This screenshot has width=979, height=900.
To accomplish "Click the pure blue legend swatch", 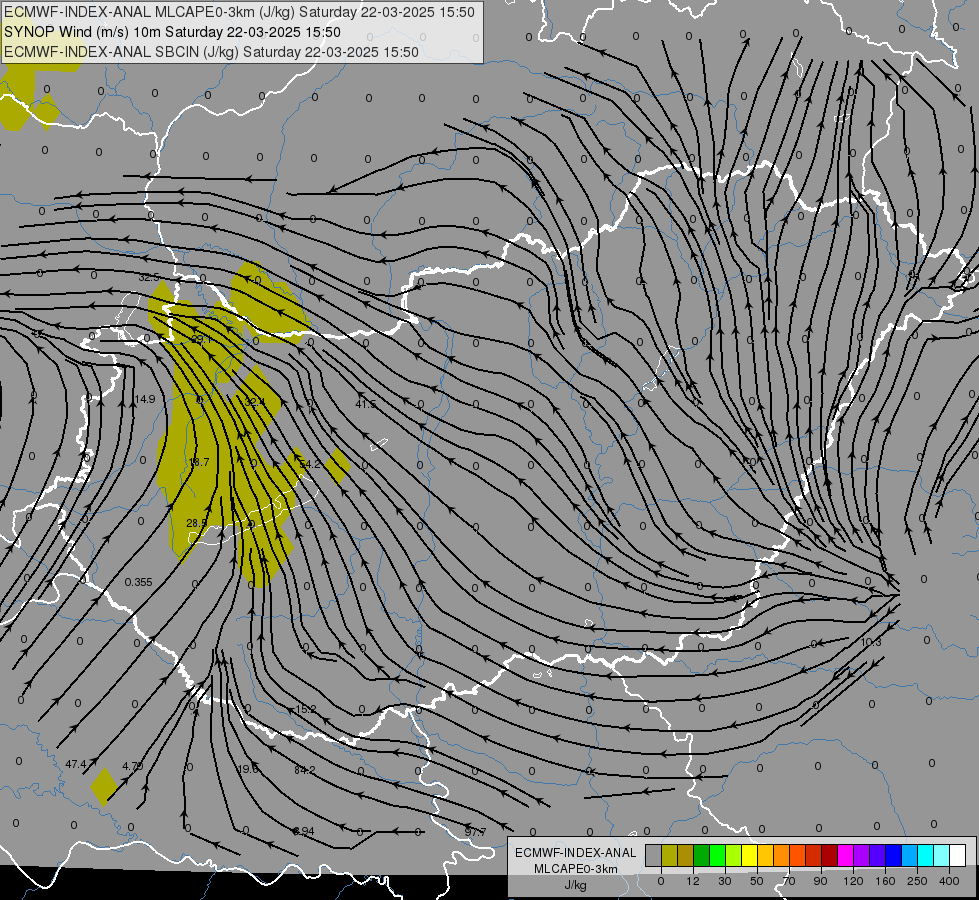I will [893, 855].
